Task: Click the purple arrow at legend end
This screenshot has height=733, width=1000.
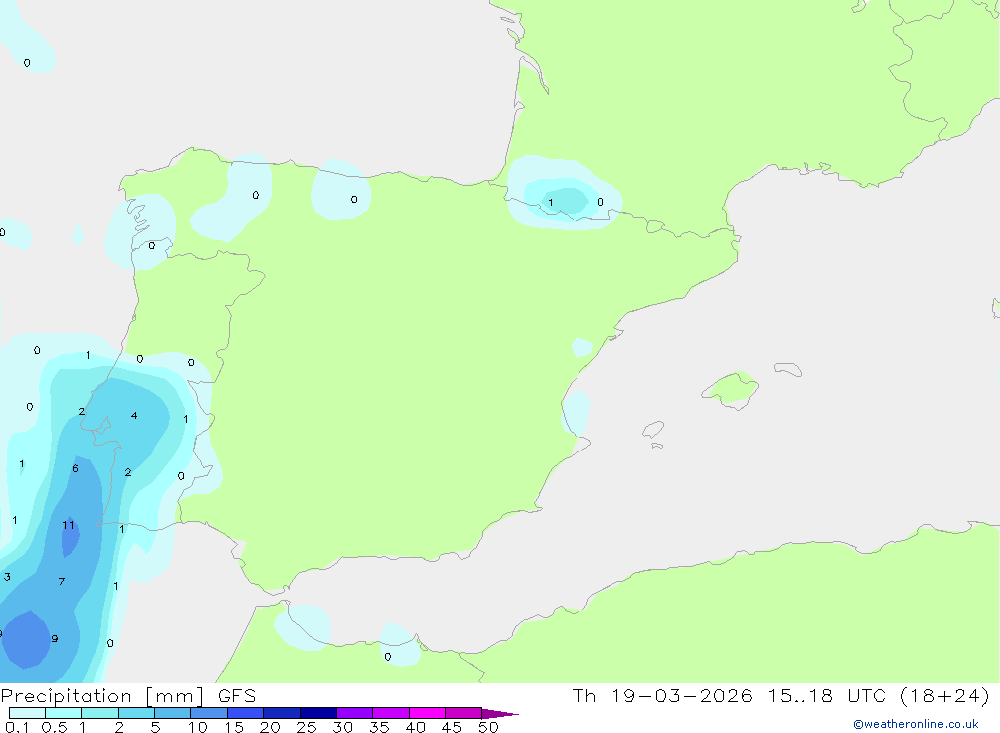Action: point(499,714)
